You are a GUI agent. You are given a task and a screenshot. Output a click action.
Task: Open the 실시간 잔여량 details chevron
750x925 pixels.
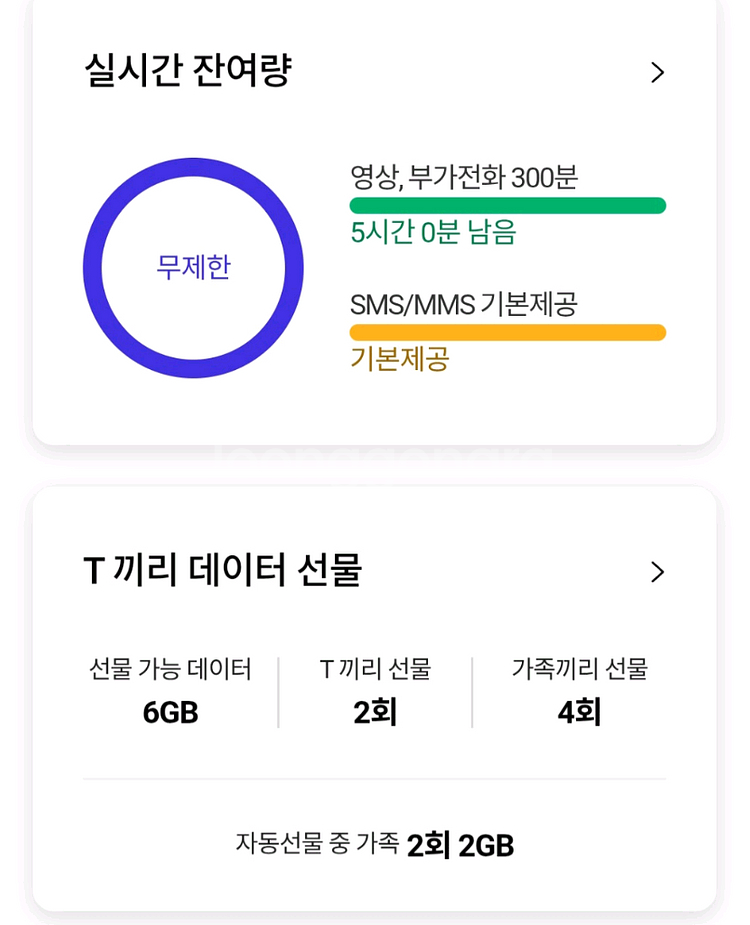tap(657, 72)
